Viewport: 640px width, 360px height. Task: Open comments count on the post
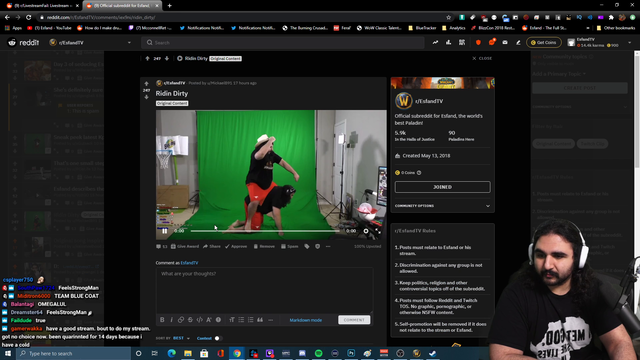(x=162, y=247)
